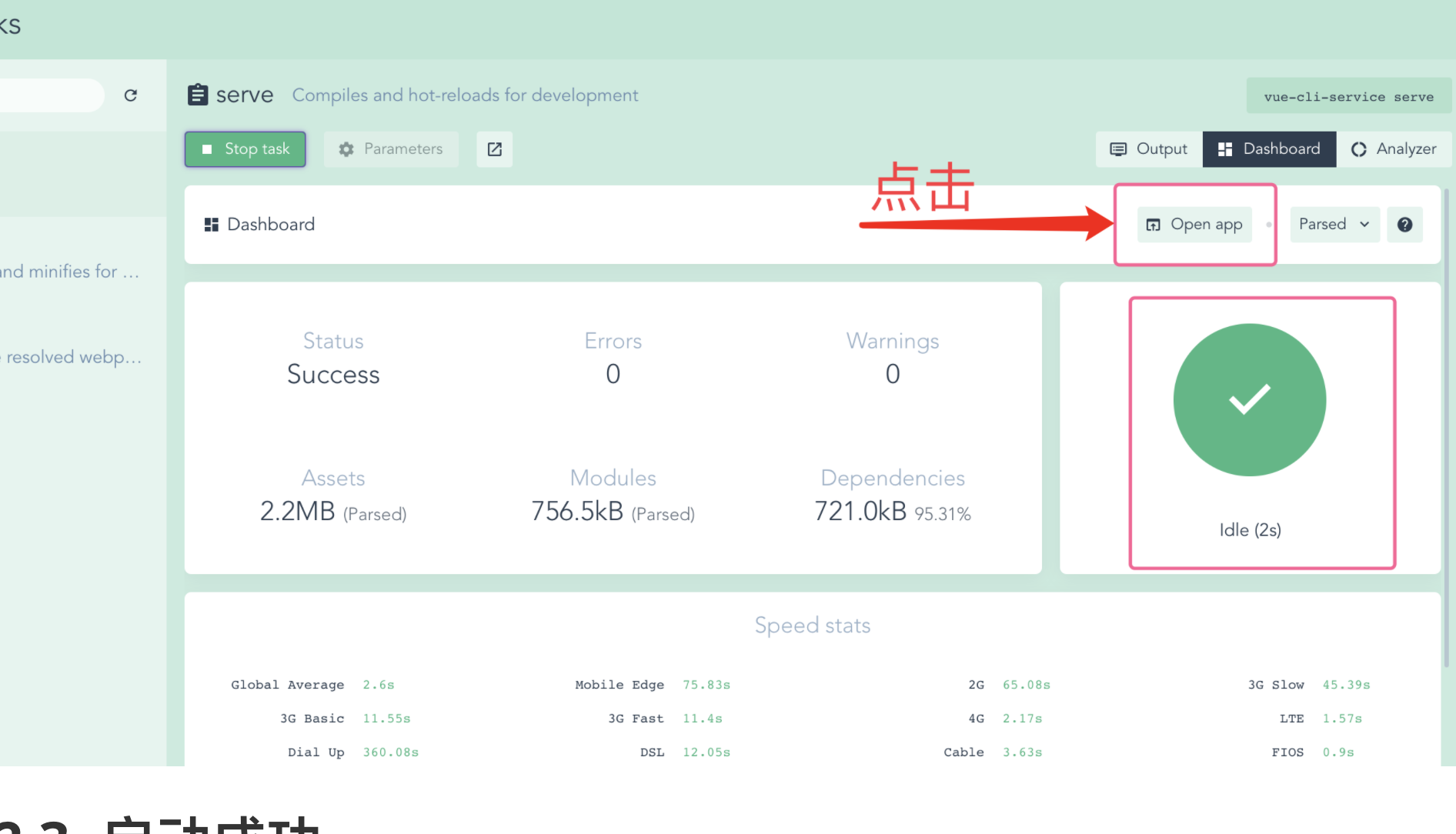Click the Dependencies size 721.0kB
Viewport: 1456px width, 834px height.
[x=860, y=511]
